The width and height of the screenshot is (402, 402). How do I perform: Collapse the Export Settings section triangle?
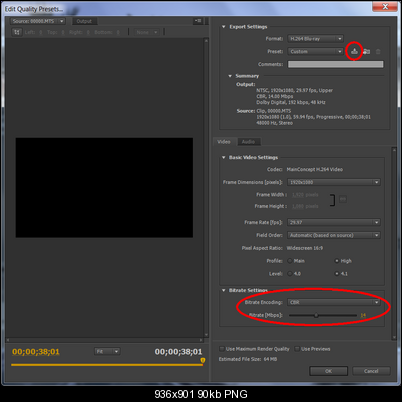tap(224, 27)
